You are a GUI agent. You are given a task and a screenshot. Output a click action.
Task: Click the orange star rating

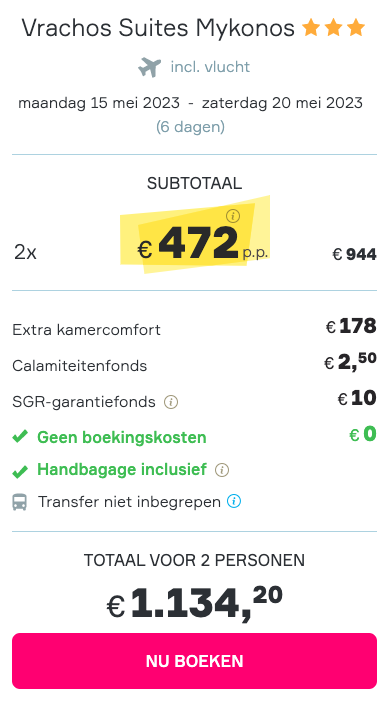pyautogui.click(x=333, y=28)
